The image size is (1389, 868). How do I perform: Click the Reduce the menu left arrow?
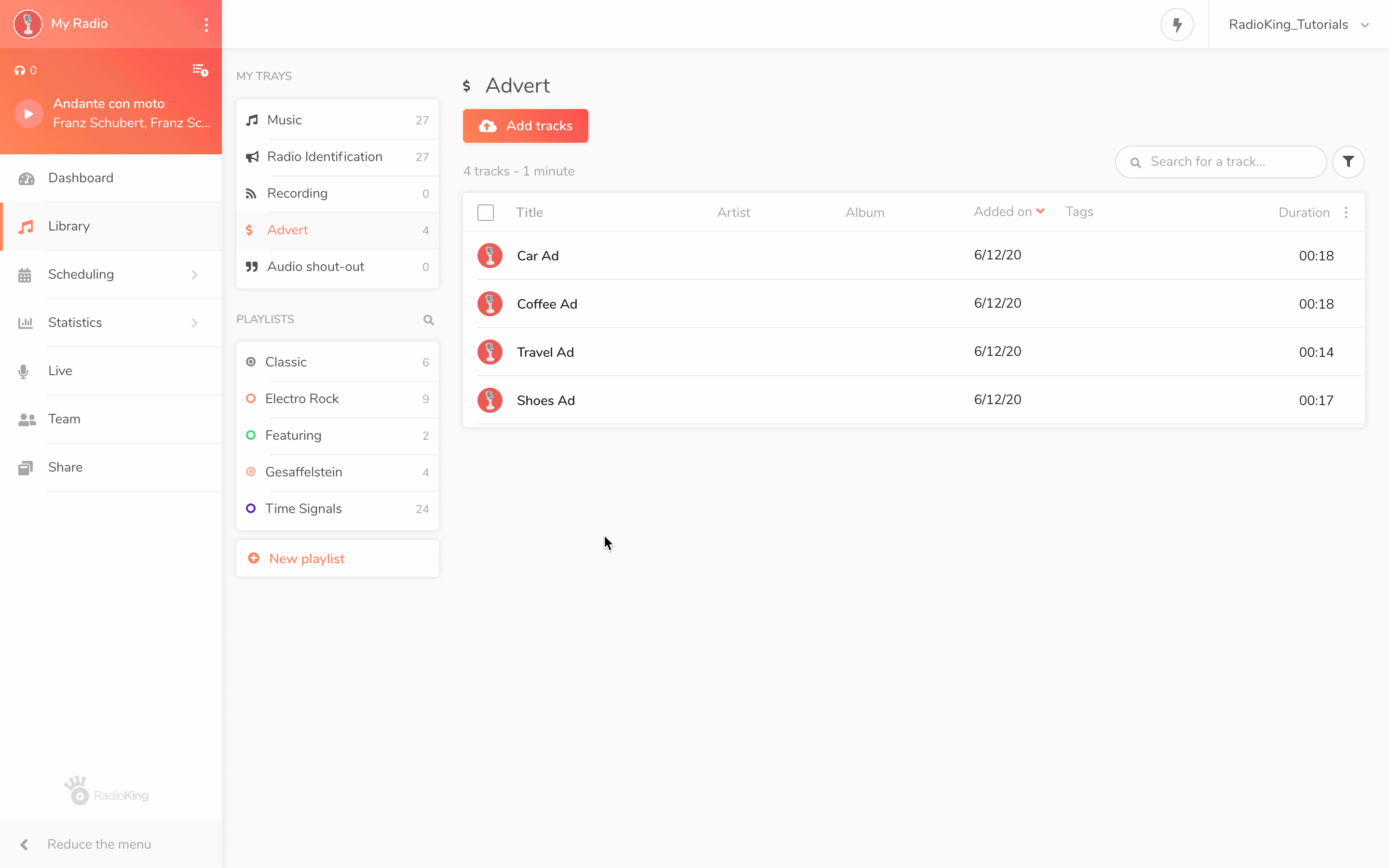[24, 844]
